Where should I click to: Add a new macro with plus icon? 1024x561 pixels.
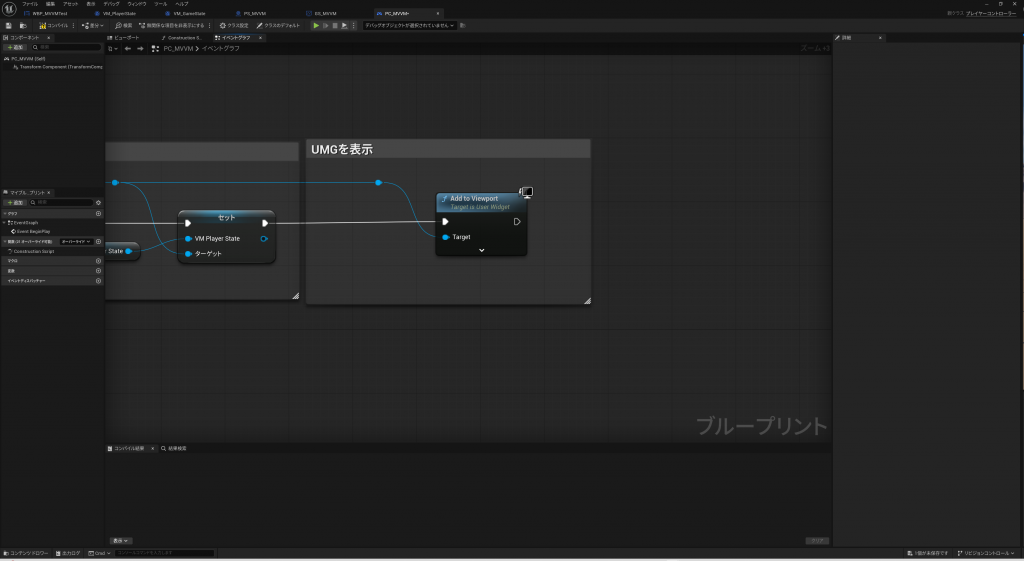[x=98, y=261]
